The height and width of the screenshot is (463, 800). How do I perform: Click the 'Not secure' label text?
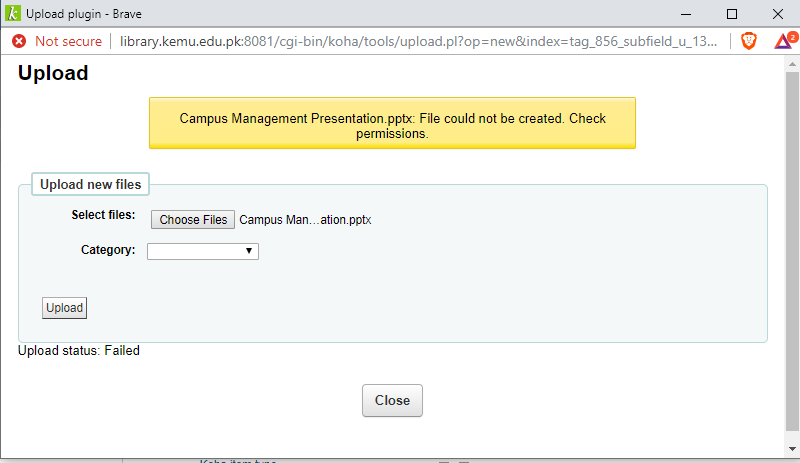point(68,41)
